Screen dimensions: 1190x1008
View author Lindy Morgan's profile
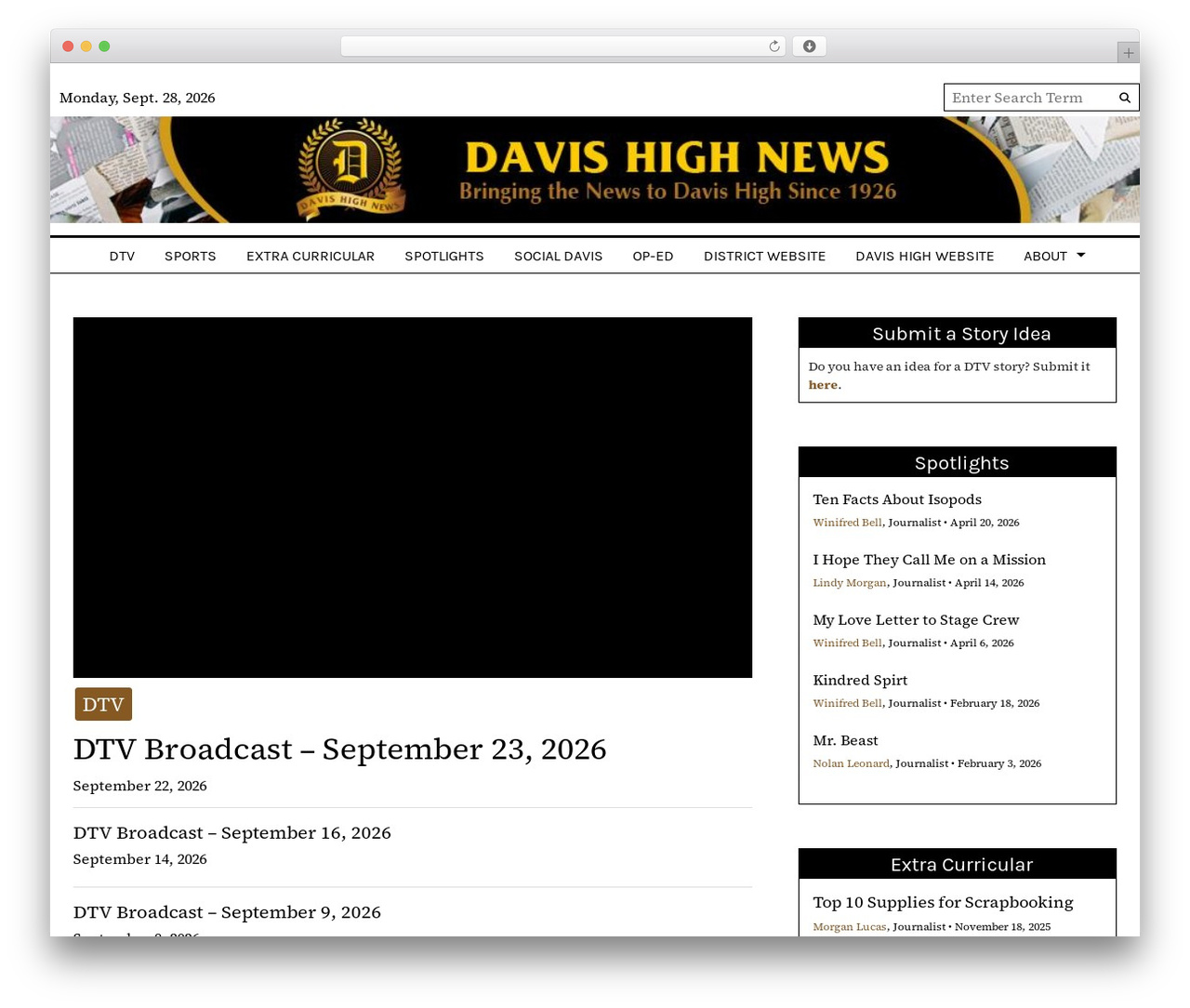pyautogui.click(x=850, y=583)
